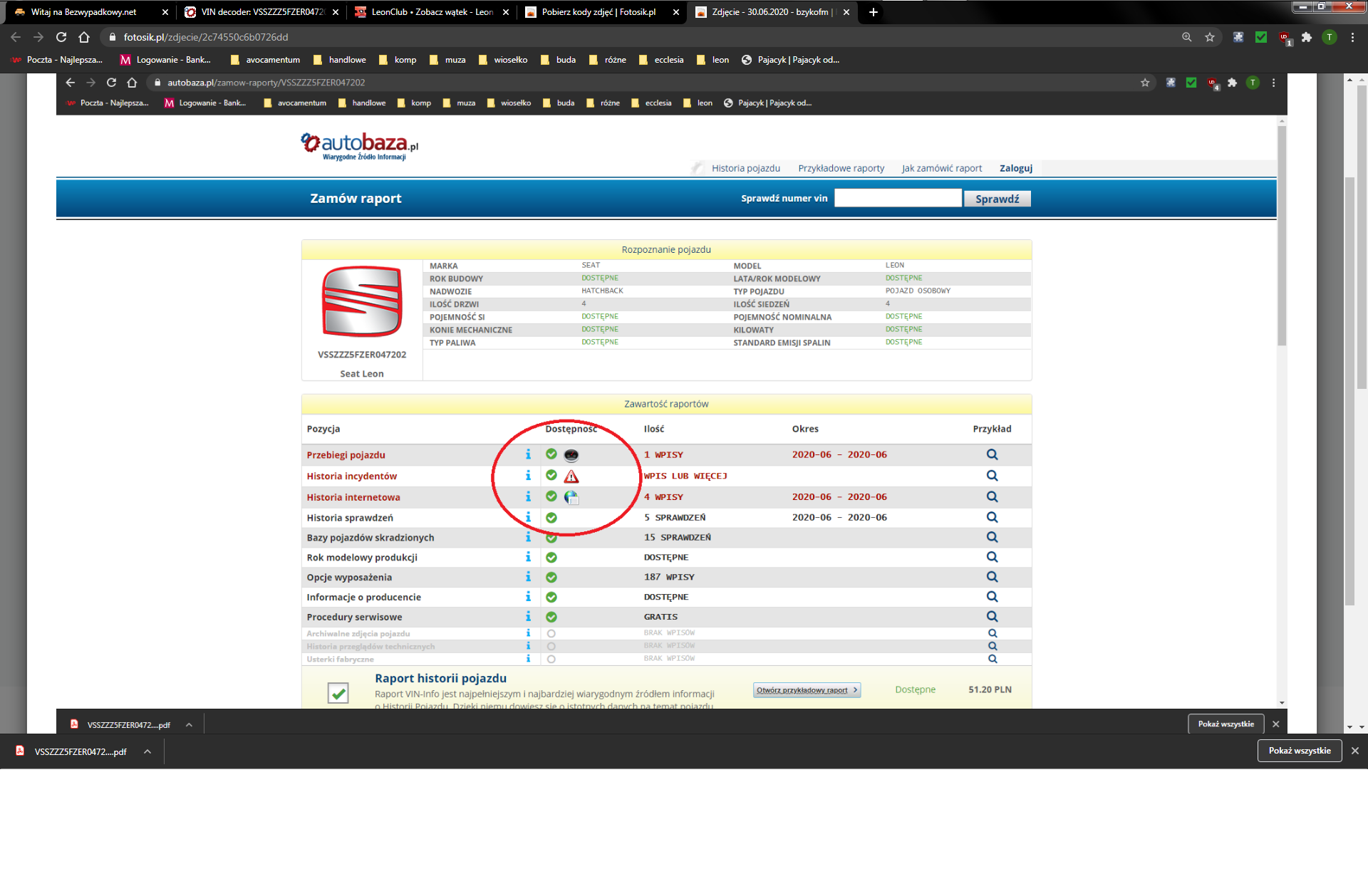The image size is (1368, 896).
Task: Open the wiosełko bookmark folder in top bar
Action: [x=503, y=60]
